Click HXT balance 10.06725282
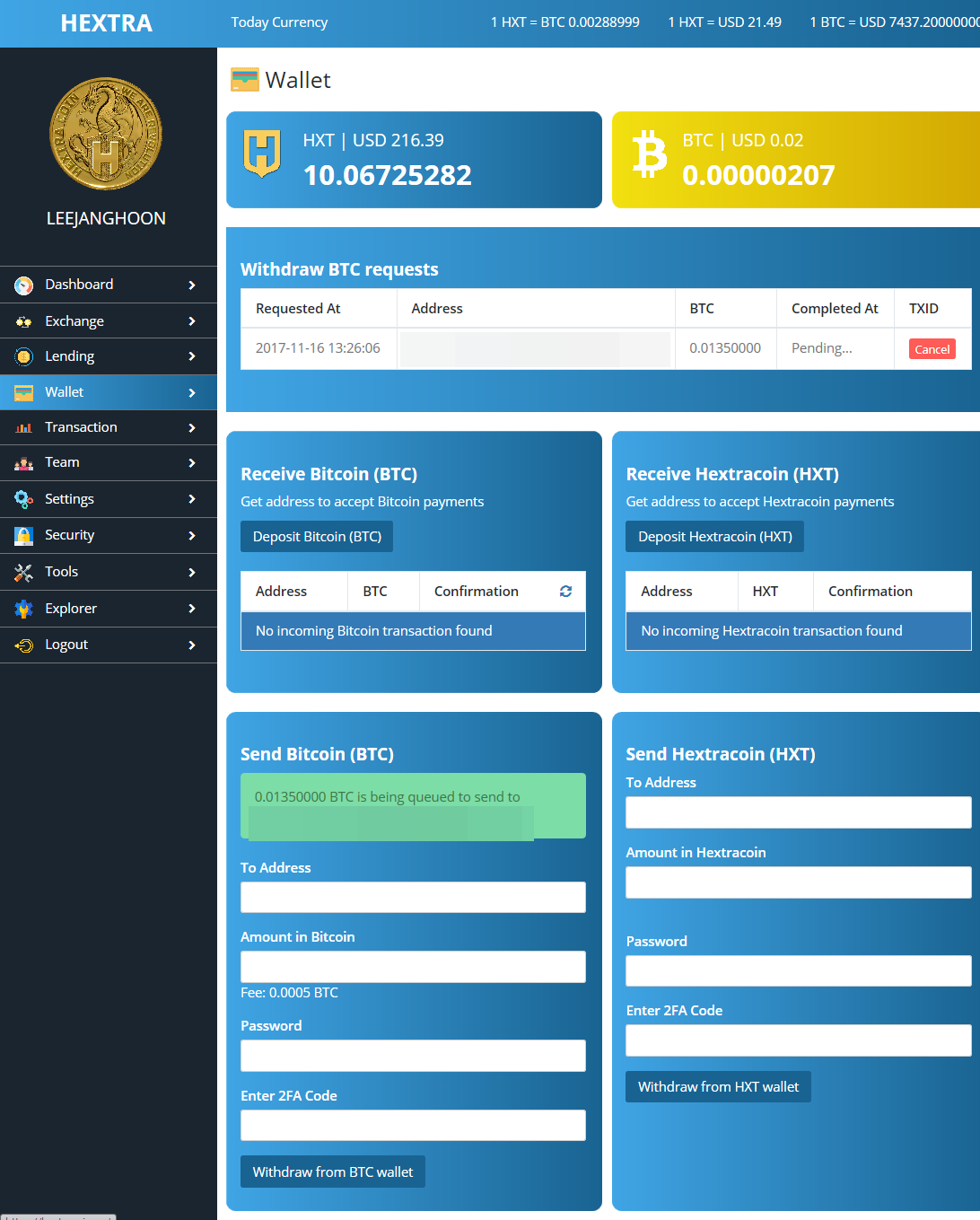 click(388, 175)
